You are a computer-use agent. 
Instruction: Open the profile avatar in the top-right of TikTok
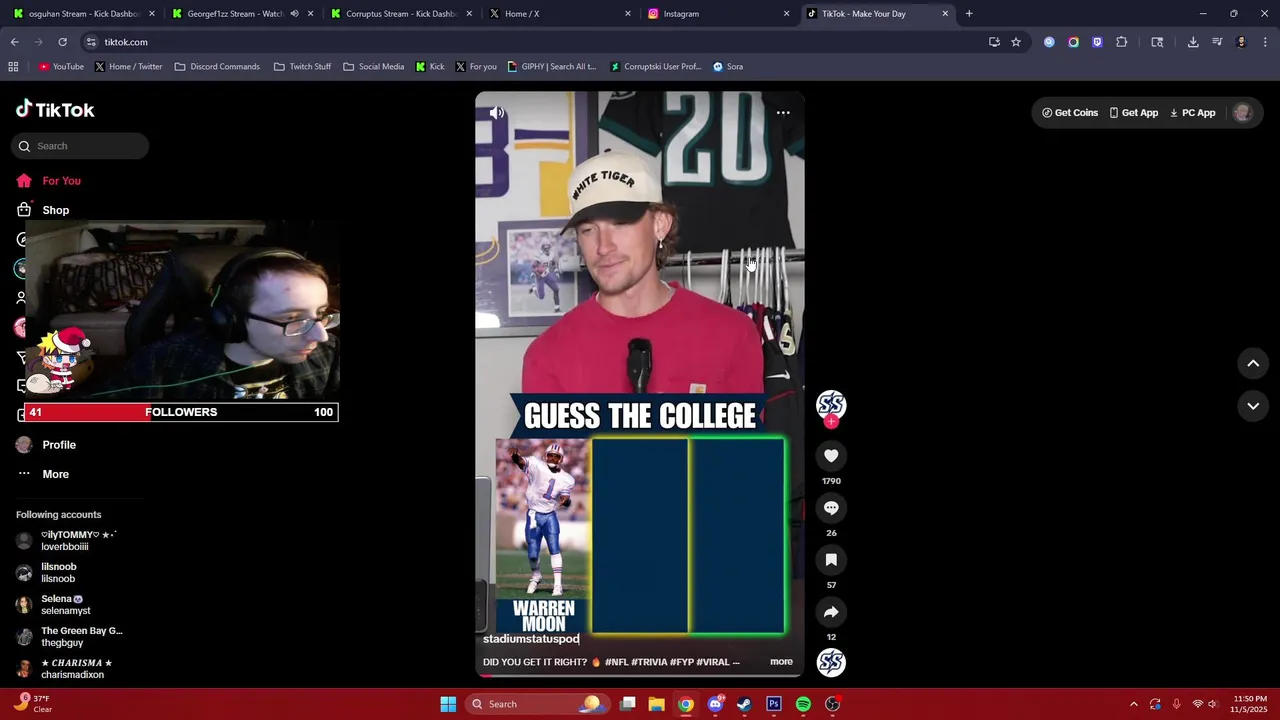point(1243,113)
